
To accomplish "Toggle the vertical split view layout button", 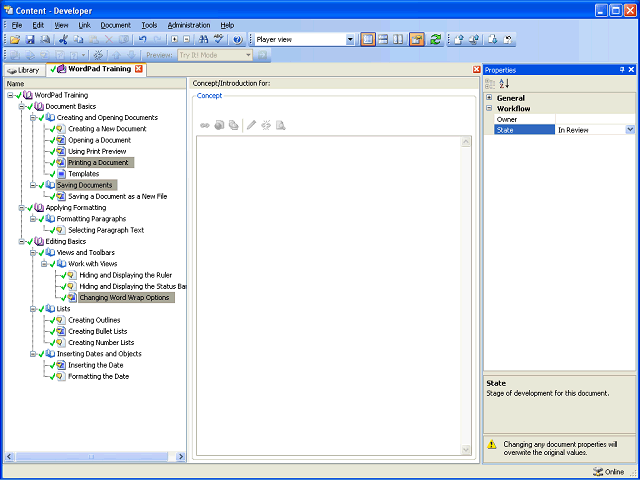I will point(398,40).
